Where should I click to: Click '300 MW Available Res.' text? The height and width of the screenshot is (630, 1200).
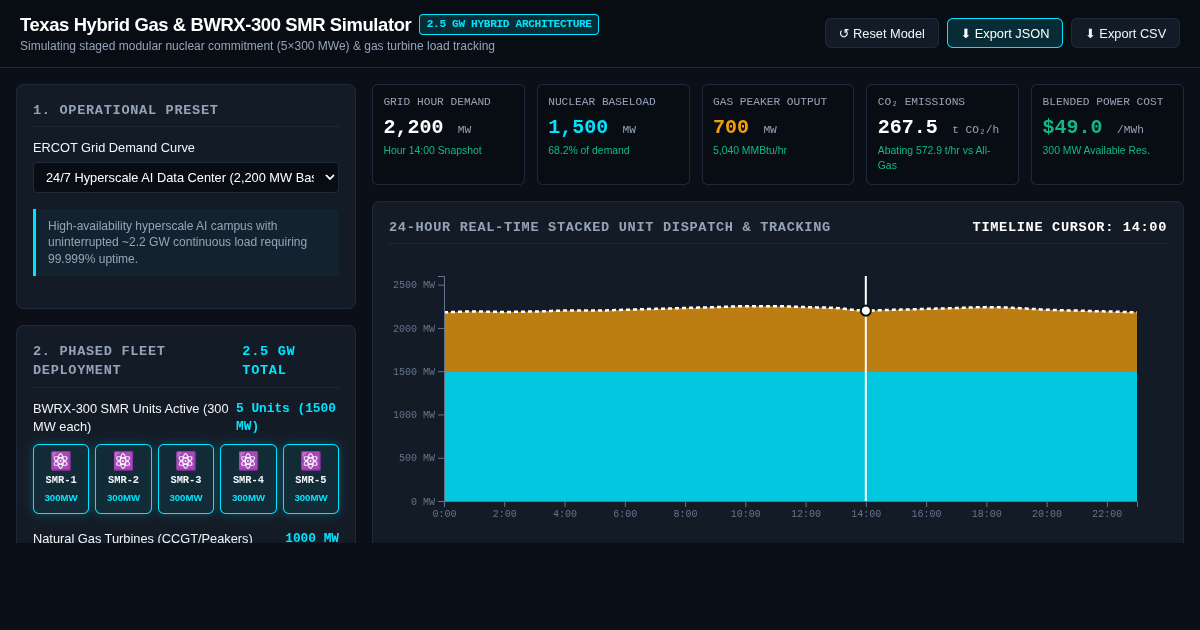1096,150
